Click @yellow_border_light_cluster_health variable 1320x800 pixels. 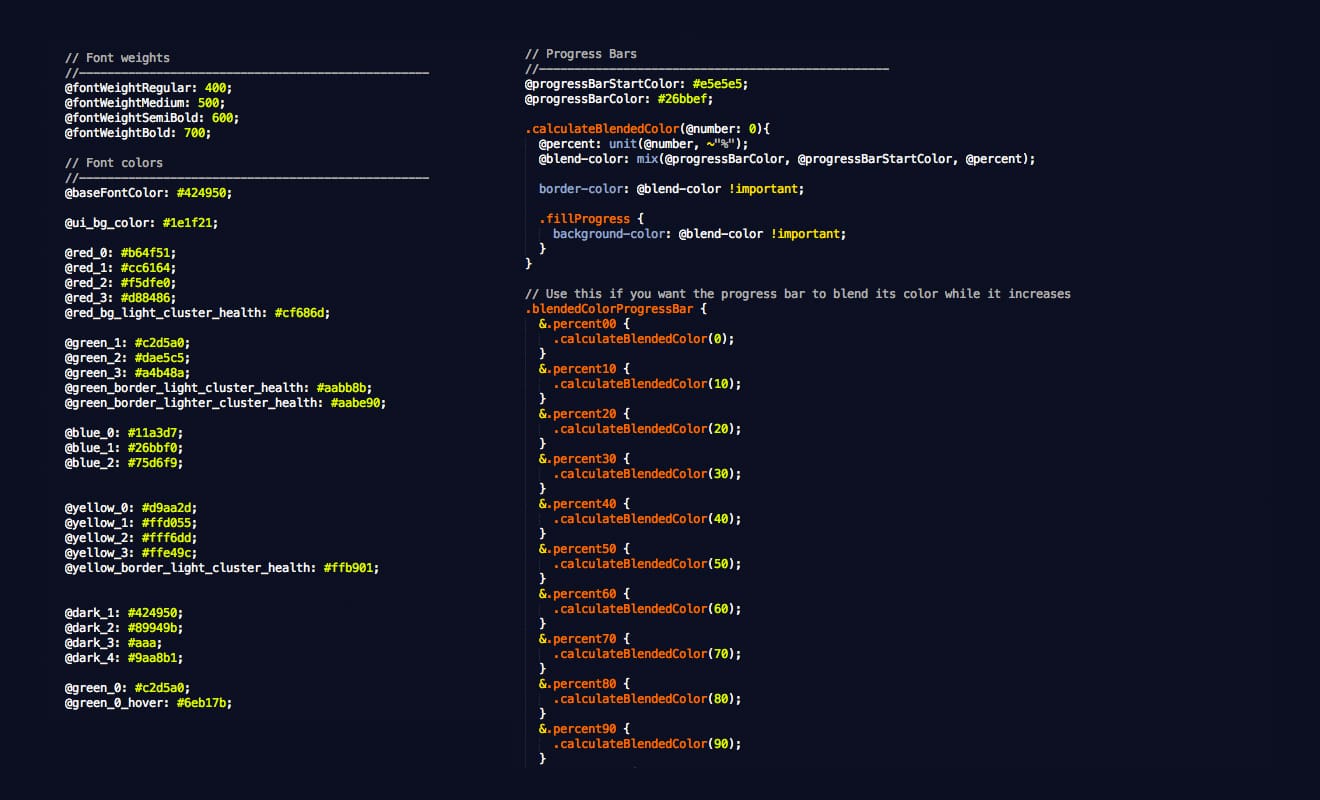[x=190, y=568]
